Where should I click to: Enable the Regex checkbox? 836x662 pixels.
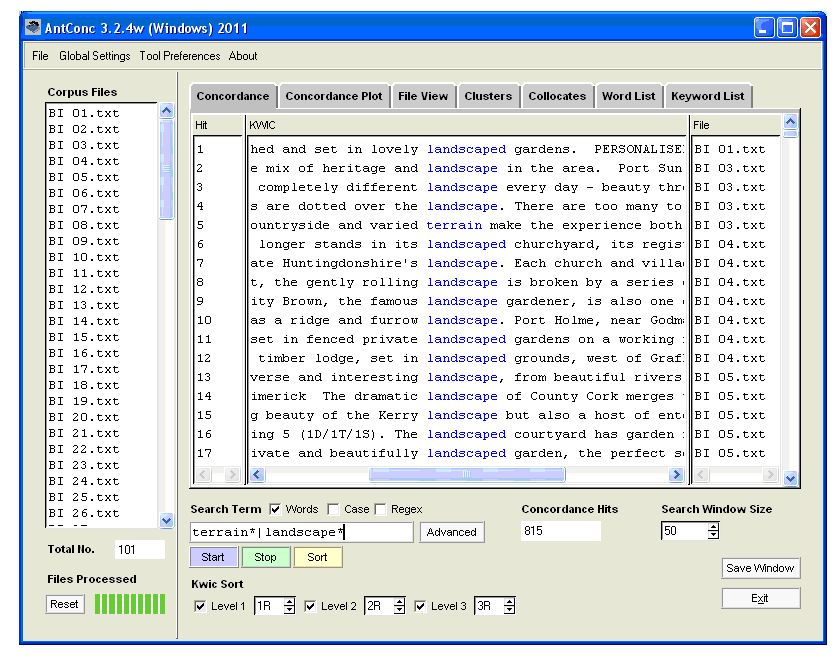tap(380, 510)
